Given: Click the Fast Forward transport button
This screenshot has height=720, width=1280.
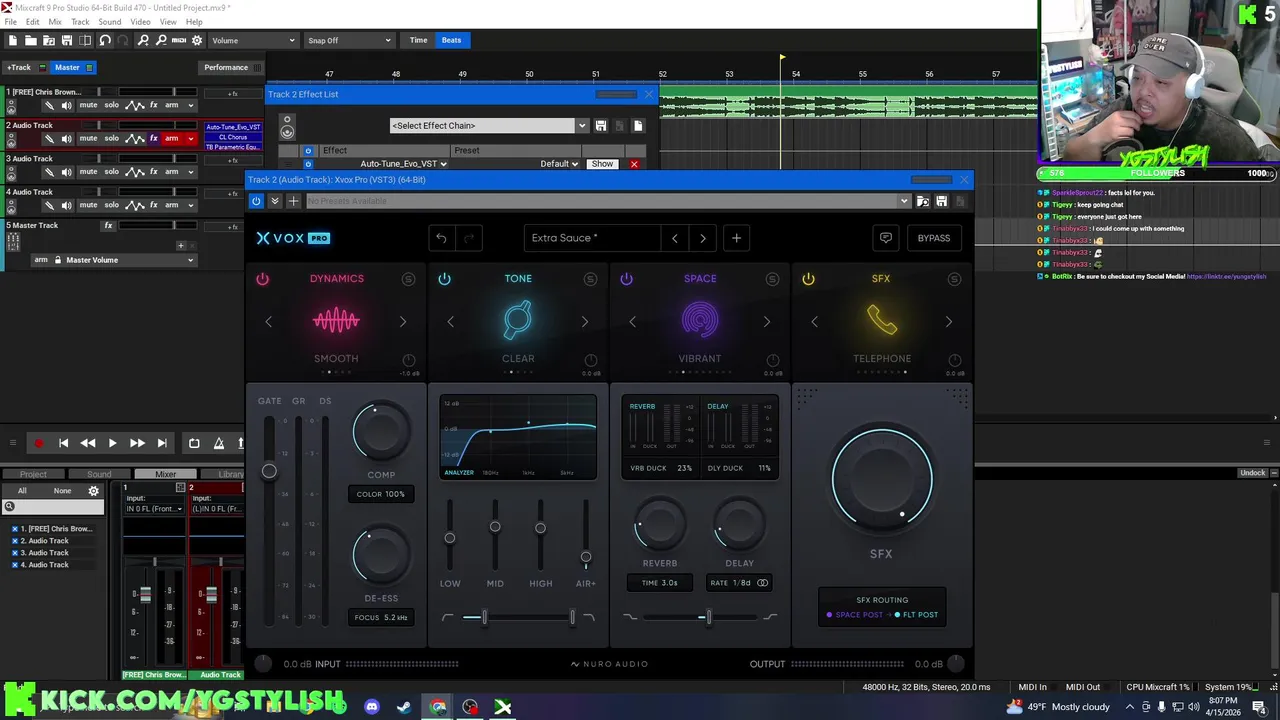Looking at the screenshot, I should 137,443.
